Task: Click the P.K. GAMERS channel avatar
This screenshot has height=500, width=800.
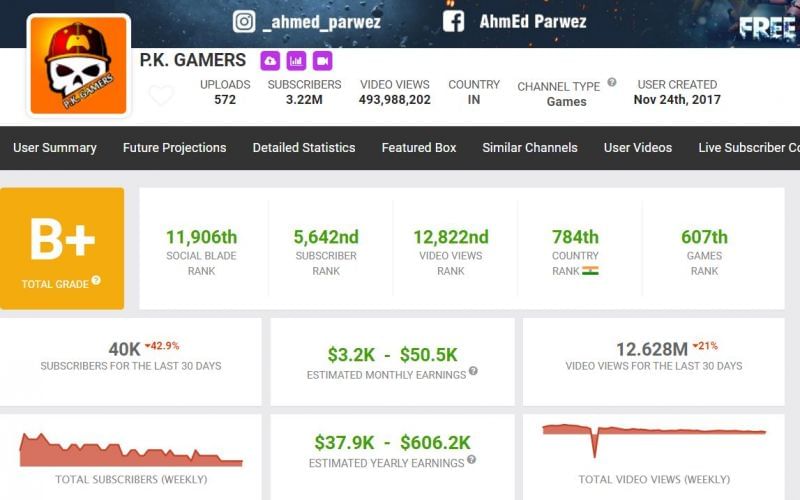Action: [x=78, y=66]
